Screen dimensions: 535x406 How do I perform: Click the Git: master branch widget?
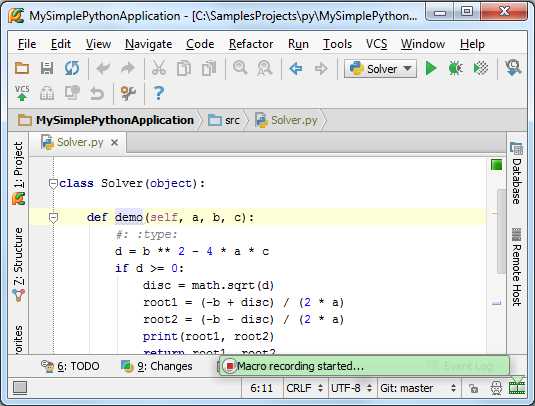(418, 388)
